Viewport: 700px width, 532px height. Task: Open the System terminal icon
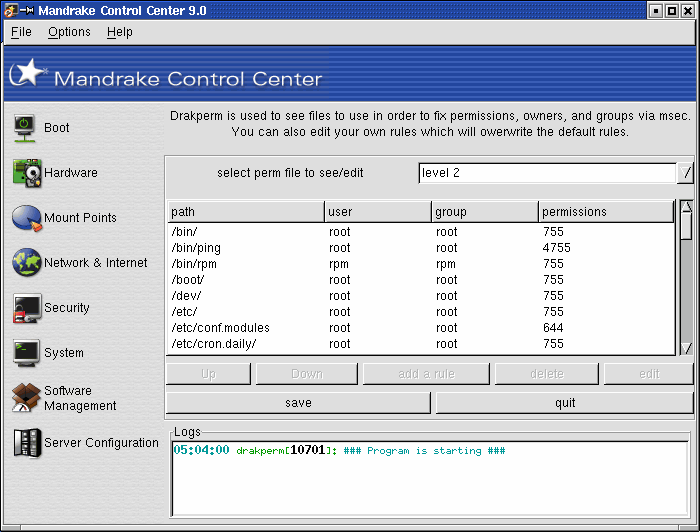[x=27, y=353]
